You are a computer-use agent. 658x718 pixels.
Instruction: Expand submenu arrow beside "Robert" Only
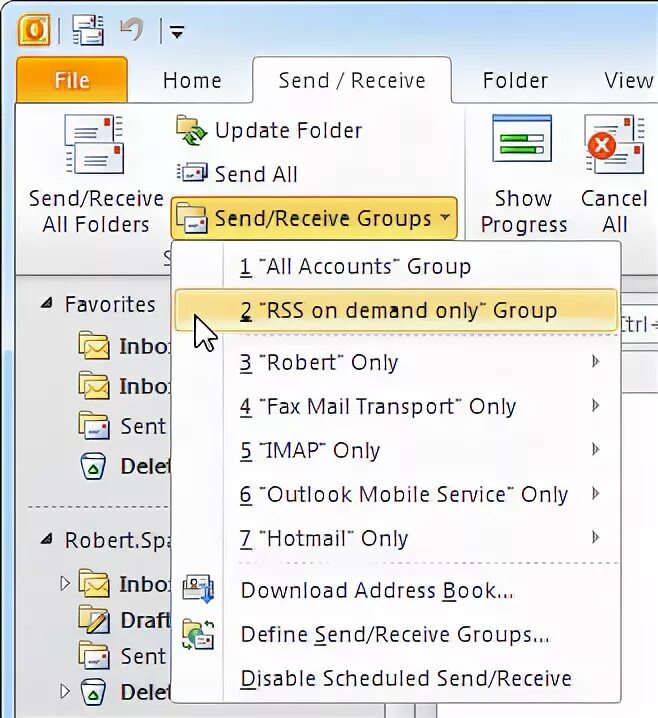tap(595, 362)
